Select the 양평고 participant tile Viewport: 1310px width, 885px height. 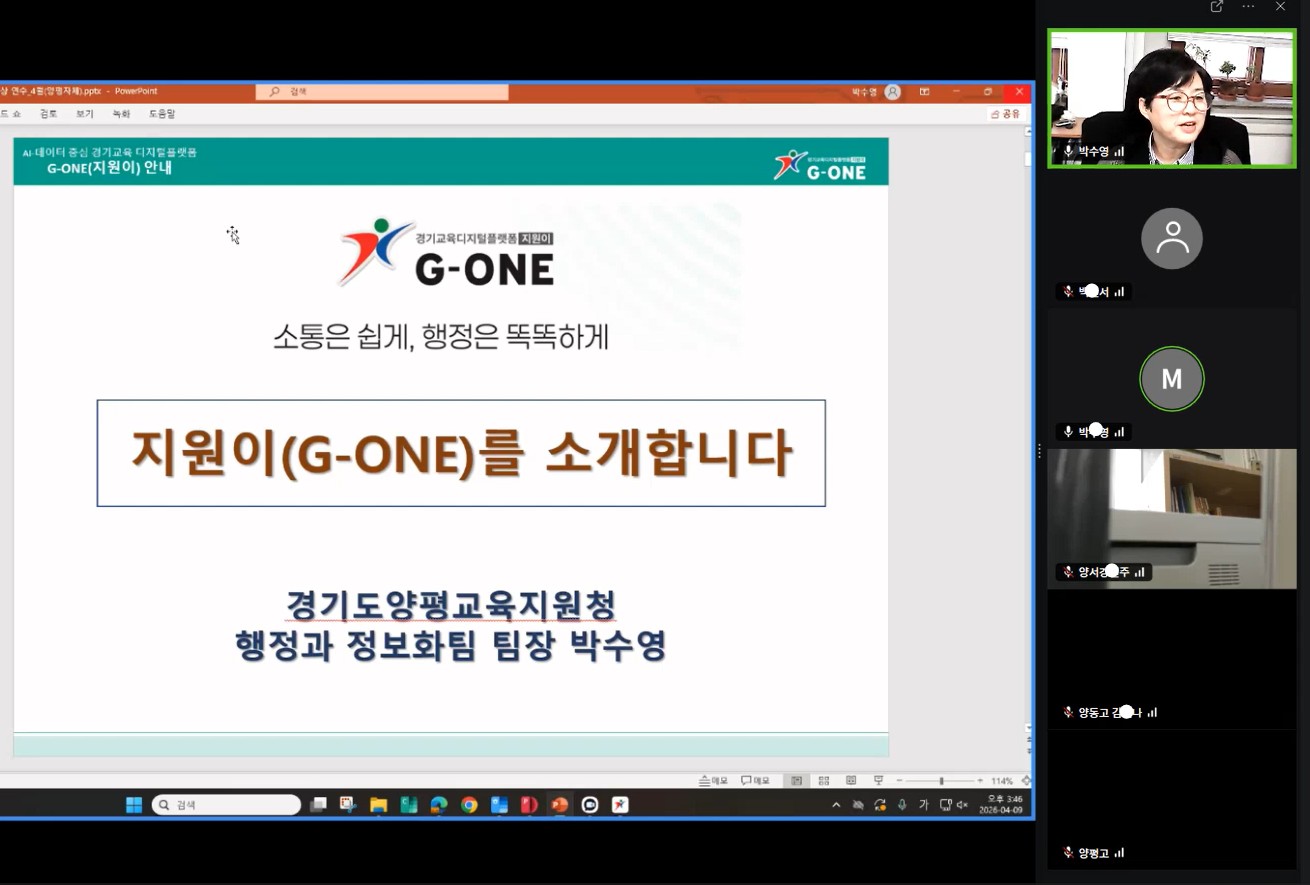pos(1172,799)
